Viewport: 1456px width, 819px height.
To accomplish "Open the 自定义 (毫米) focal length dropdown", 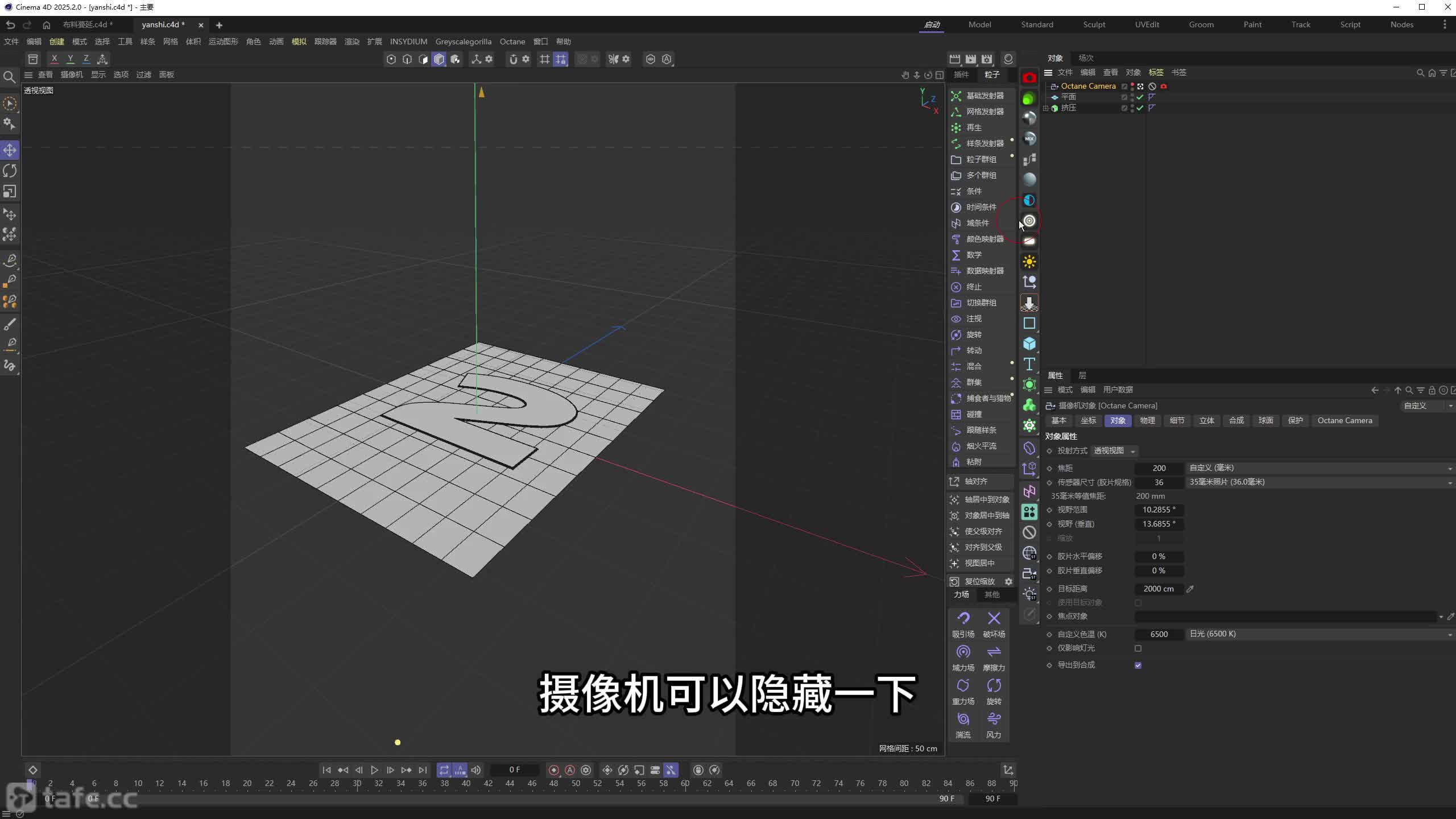I will tap(1321, 468).
